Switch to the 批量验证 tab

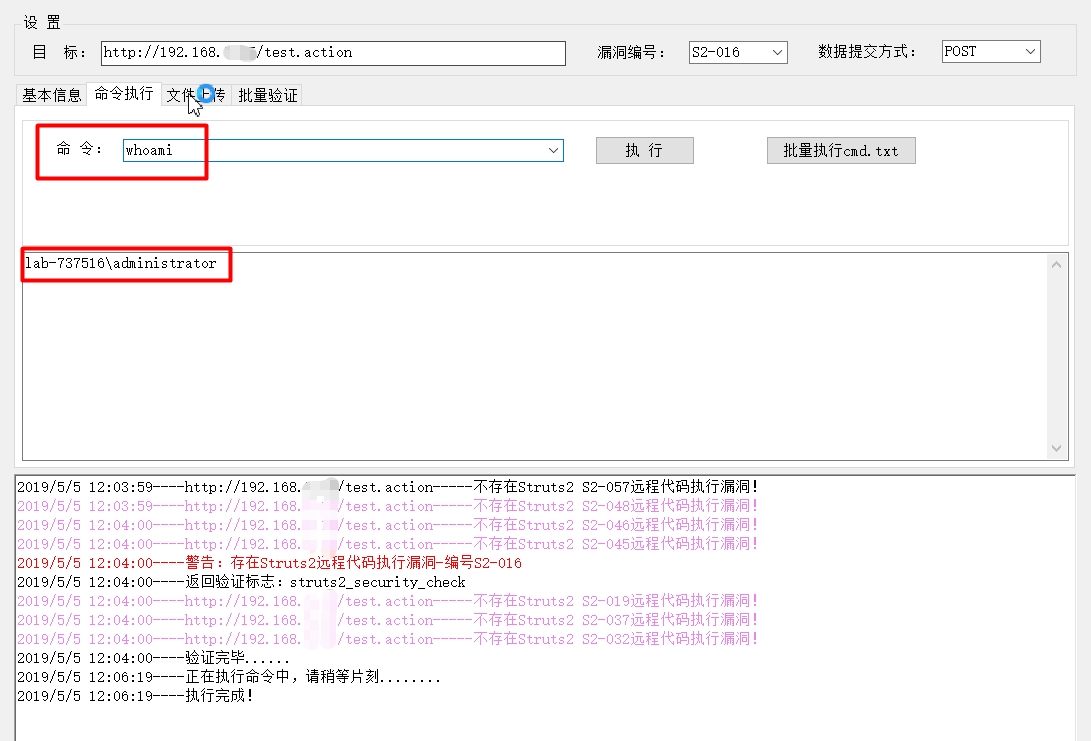pos(266,94)
